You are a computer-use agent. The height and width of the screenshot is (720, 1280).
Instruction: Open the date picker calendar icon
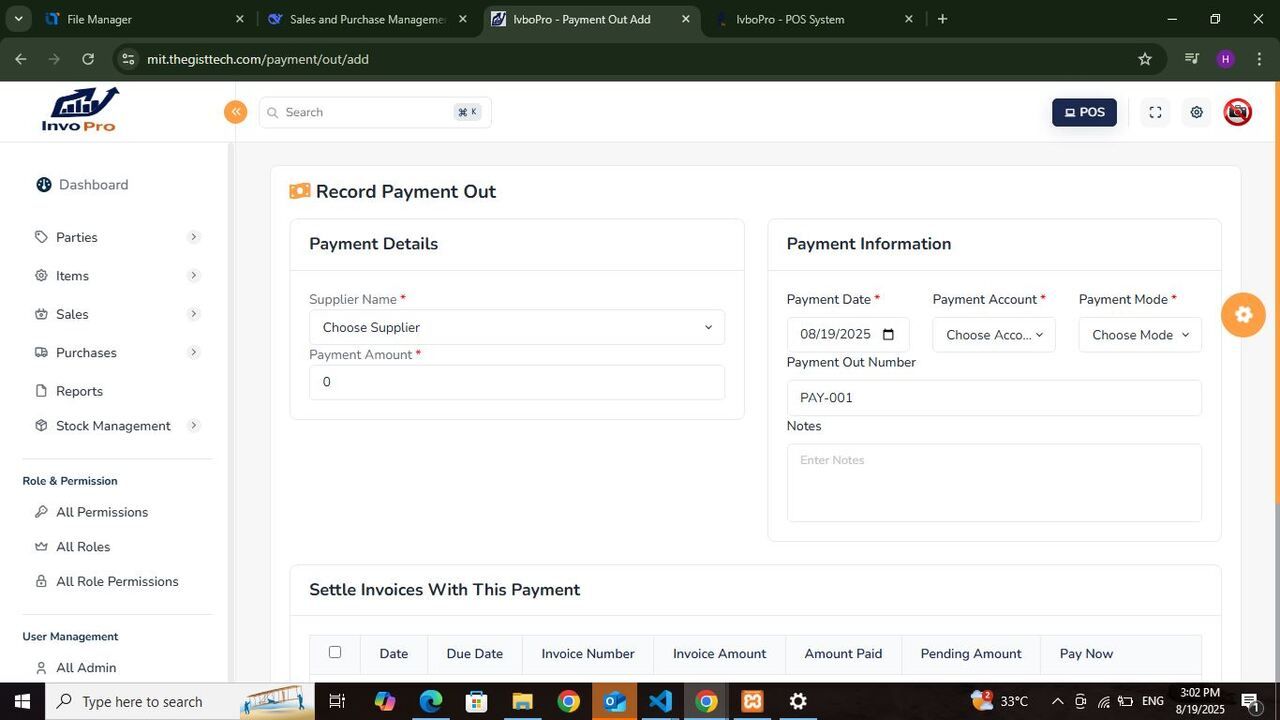coord(888,335)
